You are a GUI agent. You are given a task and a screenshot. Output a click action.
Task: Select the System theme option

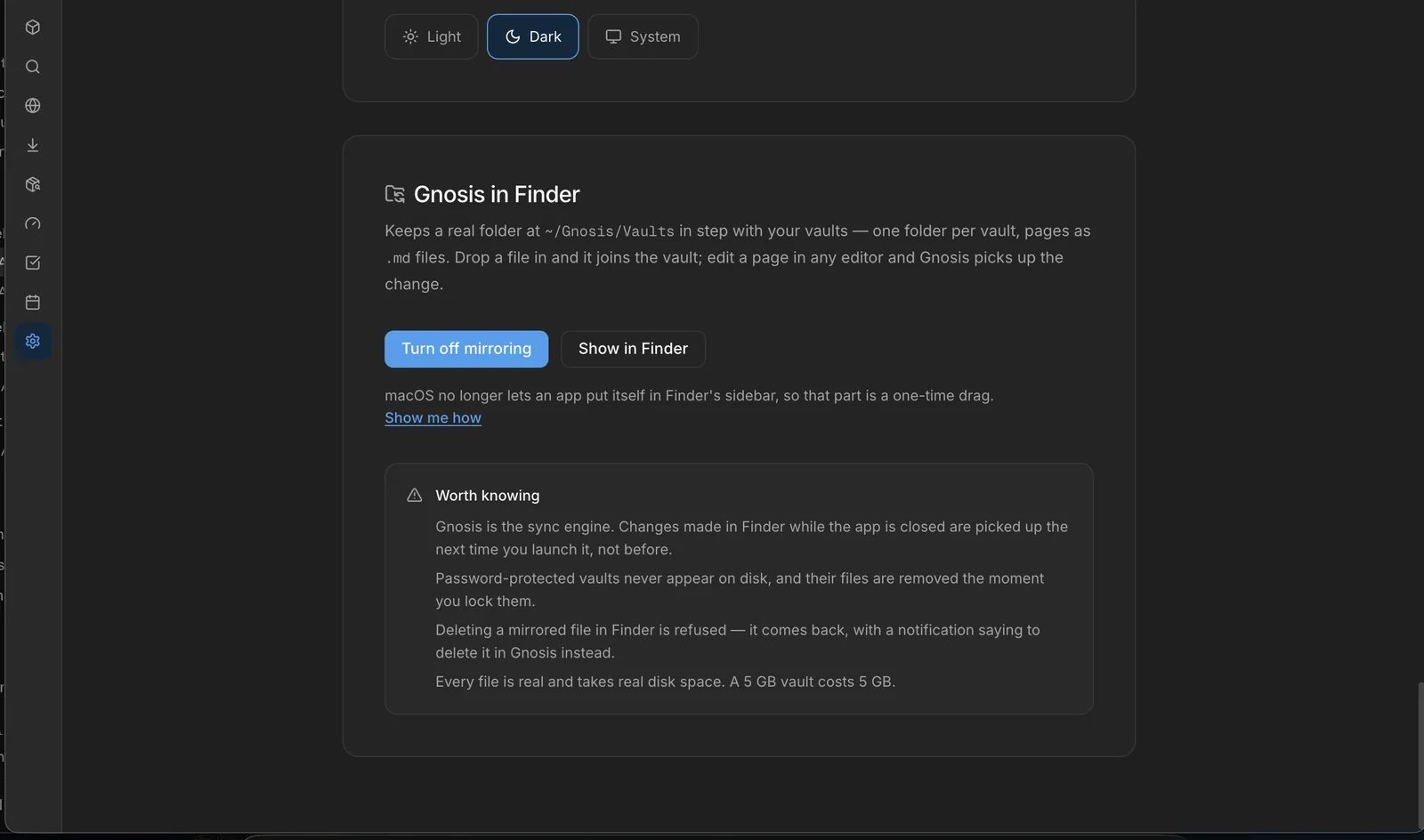point(643,36)
